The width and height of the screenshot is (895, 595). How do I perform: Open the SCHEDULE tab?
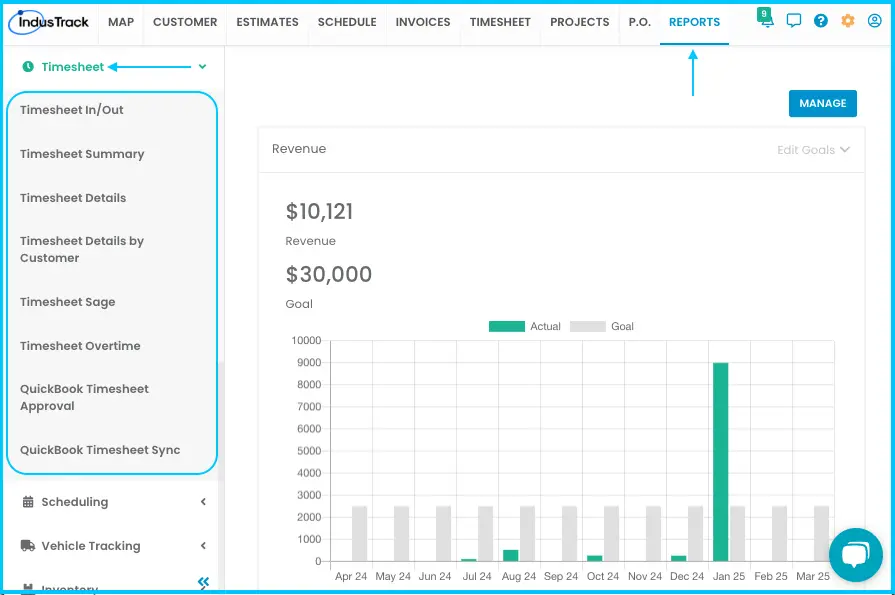pos(347,22)
